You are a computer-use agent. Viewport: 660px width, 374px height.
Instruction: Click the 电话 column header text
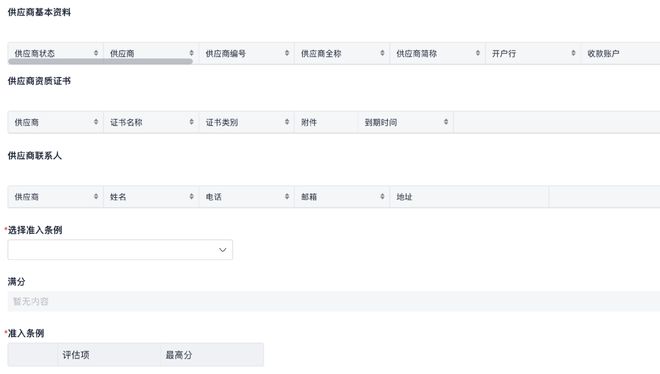tap(213, 197)
